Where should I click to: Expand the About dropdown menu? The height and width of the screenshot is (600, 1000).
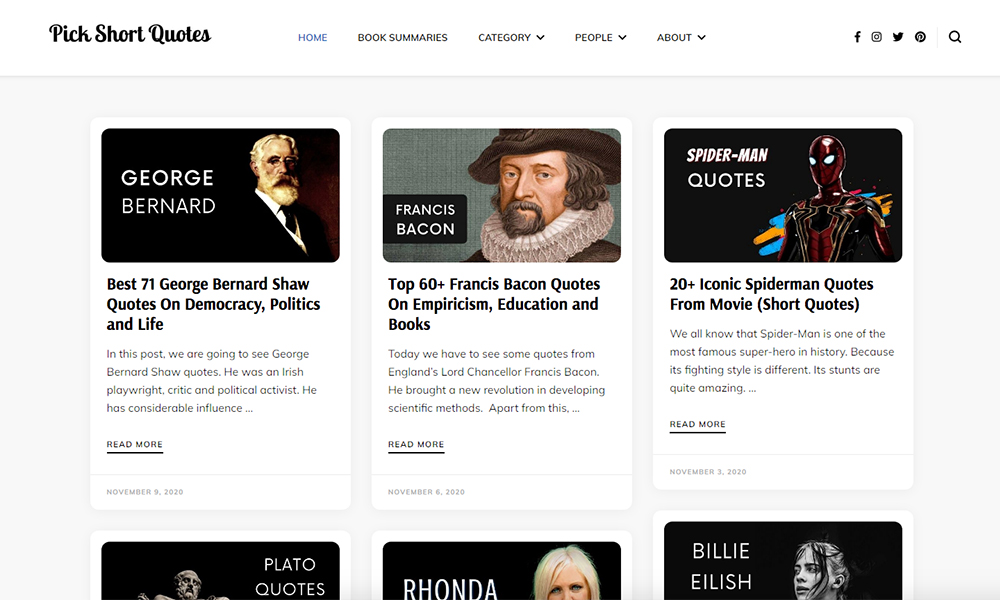click(x=681, y=38)
